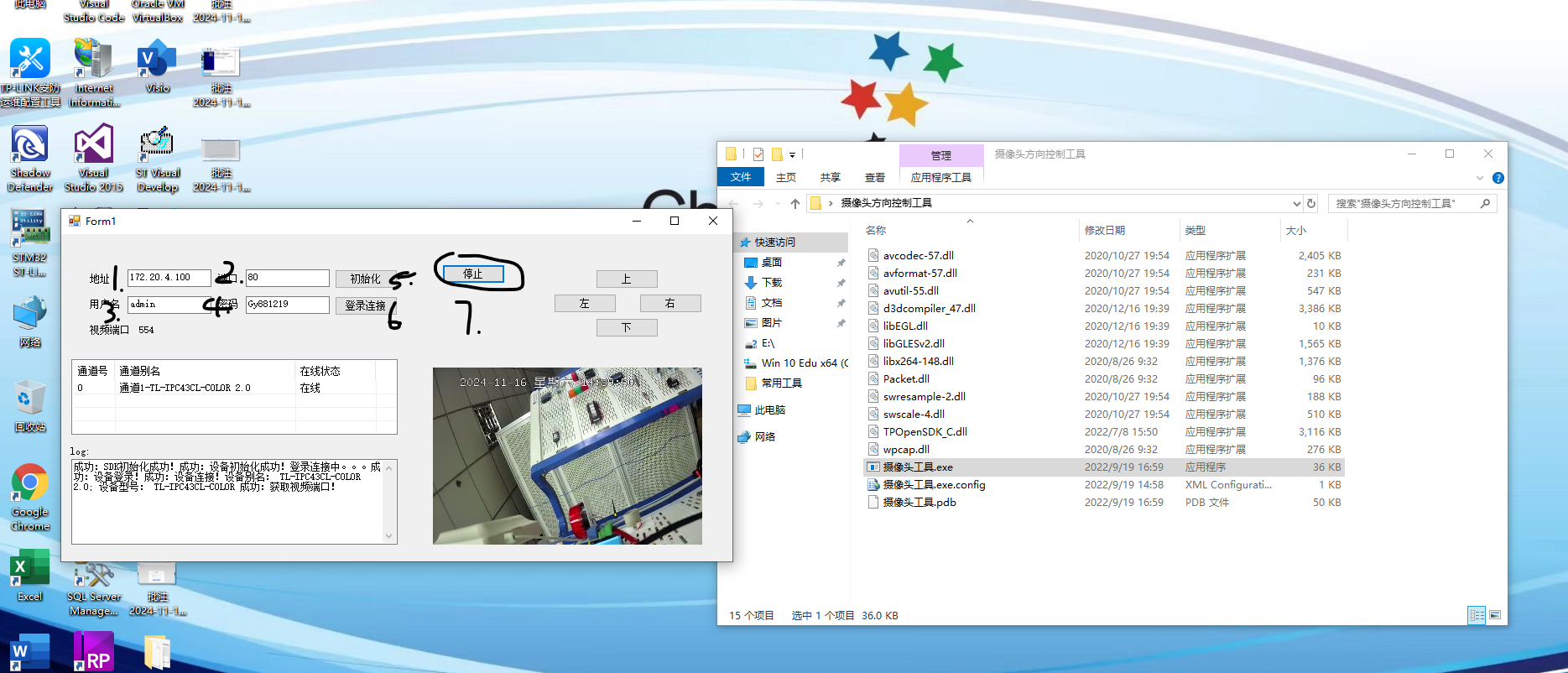Click the search magnifier in Explorer
1568x673 pixels.
pyautogui.click(x=1486, y=203)
